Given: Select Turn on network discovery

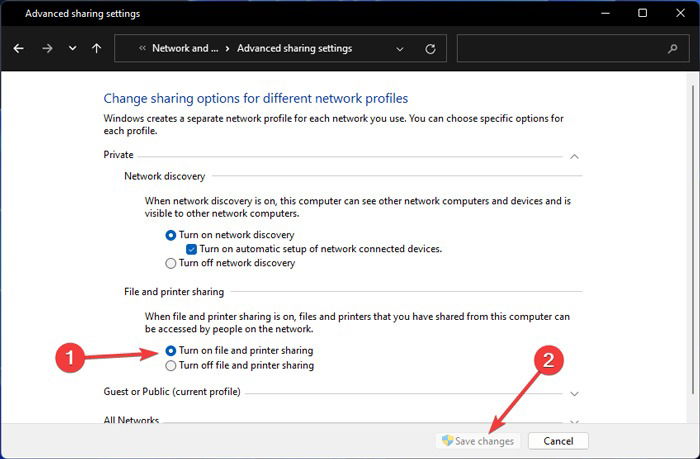Looking at the screenshot, I should [x=171, y=235].
